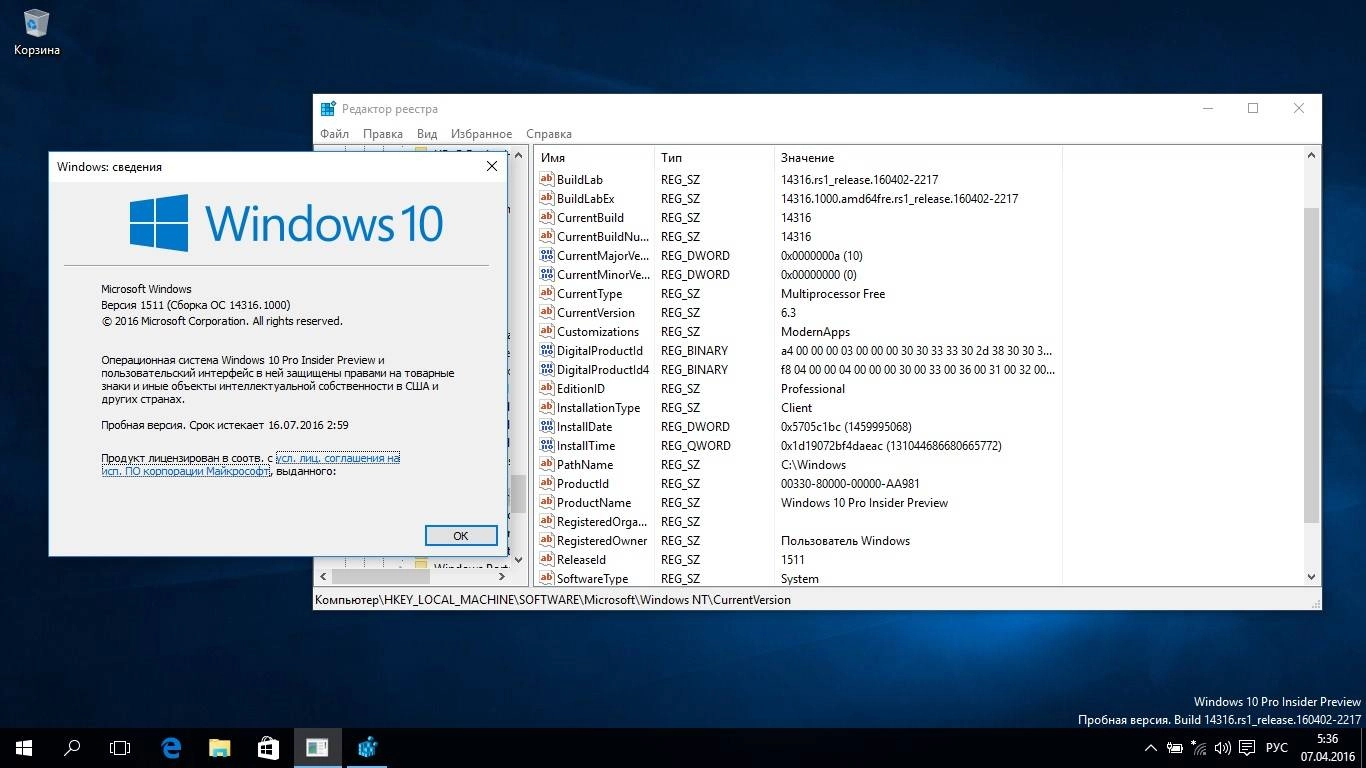The image size is (1366, 768).
Task: Click OK in the Windows info dialog
Action: [461, 535]
